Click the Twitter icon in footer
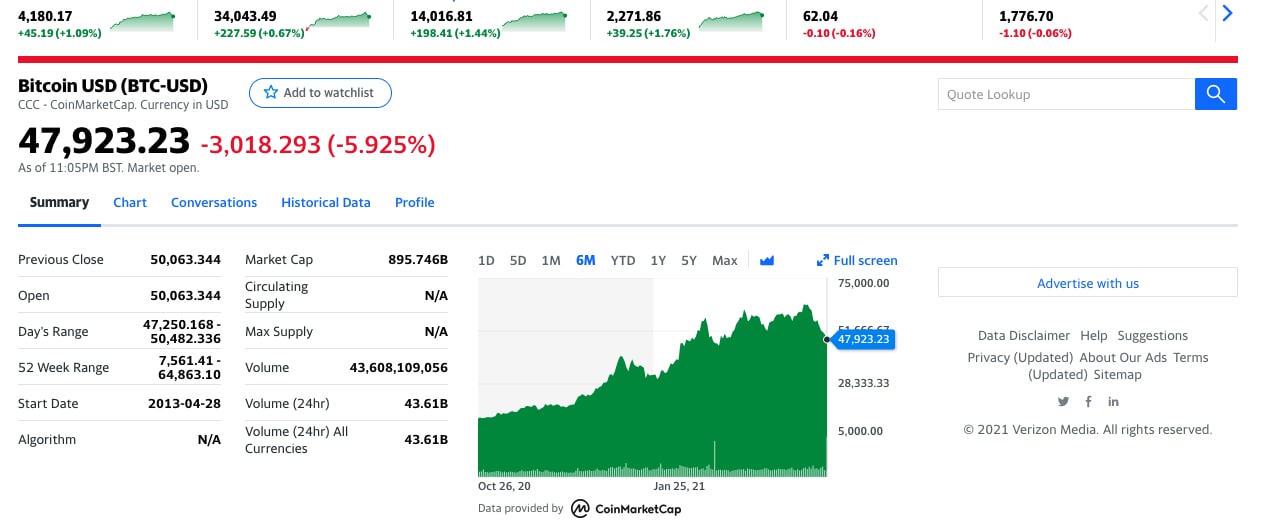The image size is (1272, 524). pyautogui.click(x=1063, y=401)
